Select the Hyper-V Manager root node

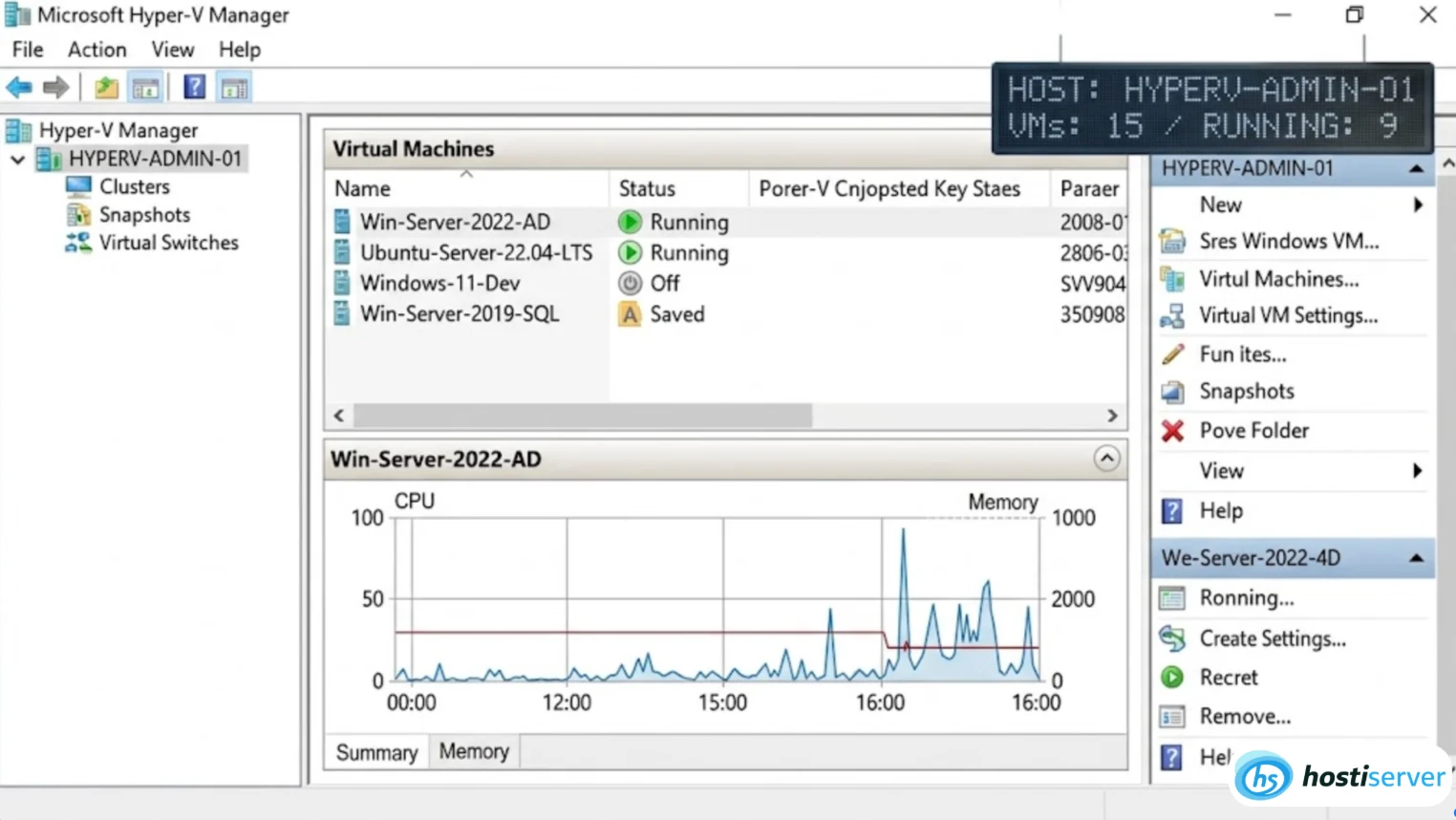[x=118, y=130]
